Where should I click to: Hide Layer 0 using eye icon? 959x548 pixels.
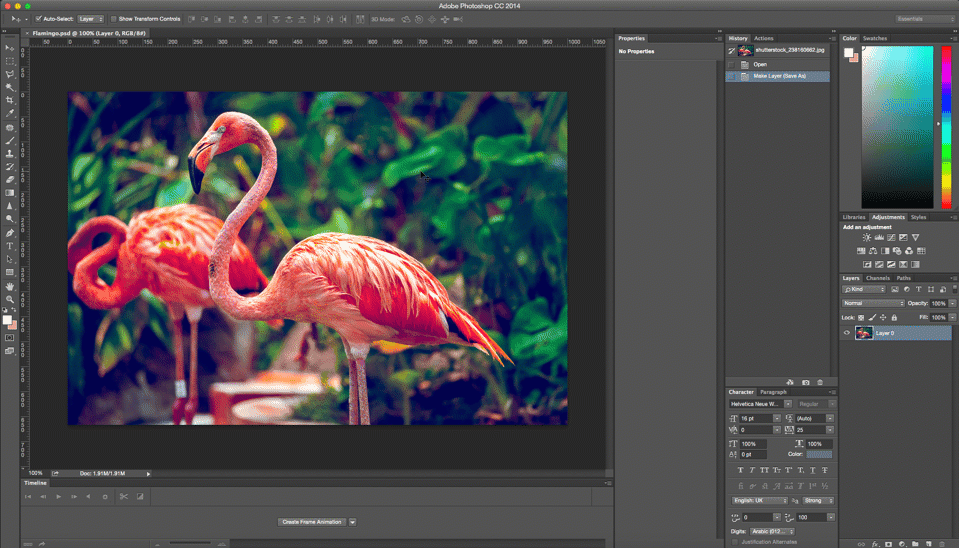(847, 333)
